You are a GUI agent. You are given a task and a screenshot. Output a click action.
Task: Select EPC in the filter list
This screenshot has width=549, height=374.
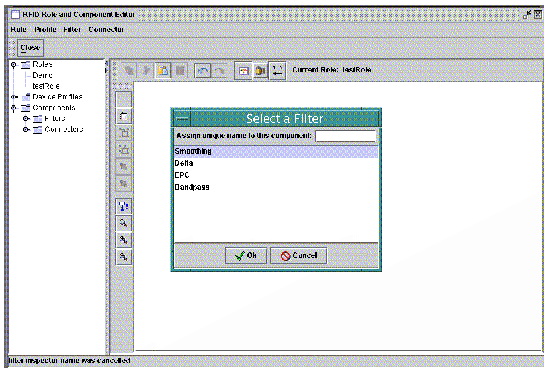pos(276,175)
